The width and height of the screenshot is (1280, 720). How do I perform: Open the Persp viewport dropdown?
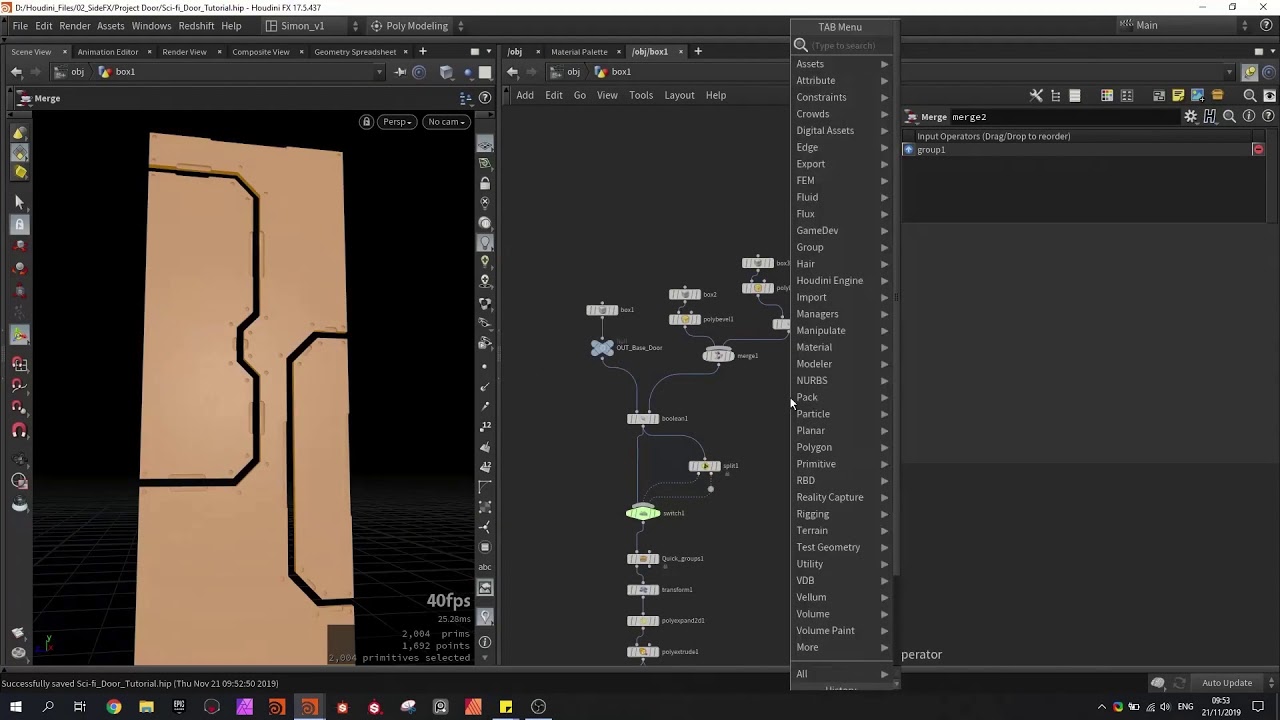click(397, 122)
